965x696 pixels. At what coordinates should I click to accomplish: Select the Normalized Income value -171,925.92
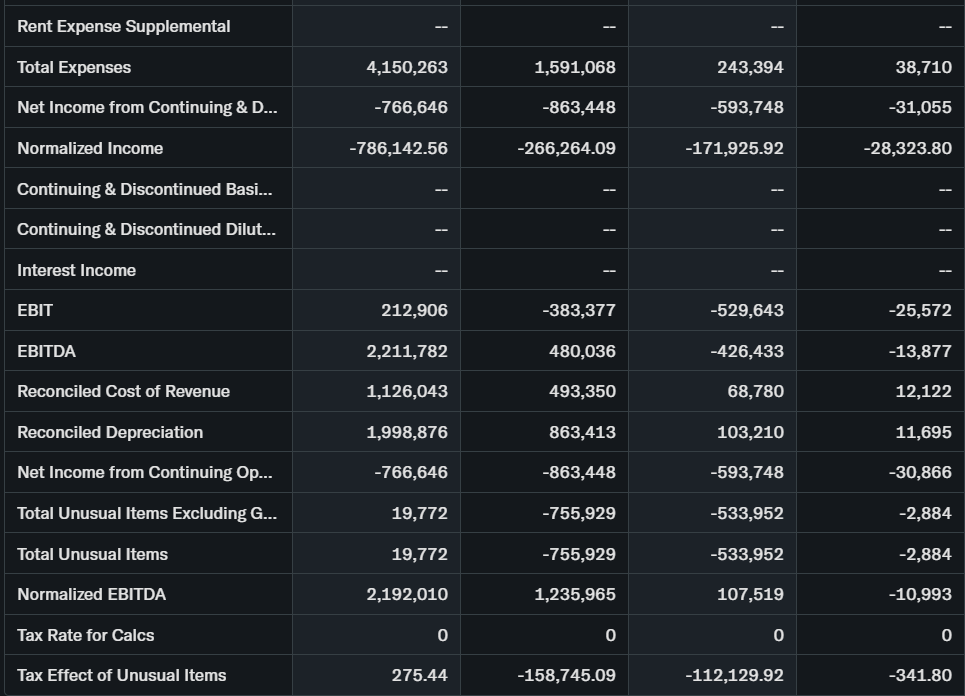[x=734, y=148]
